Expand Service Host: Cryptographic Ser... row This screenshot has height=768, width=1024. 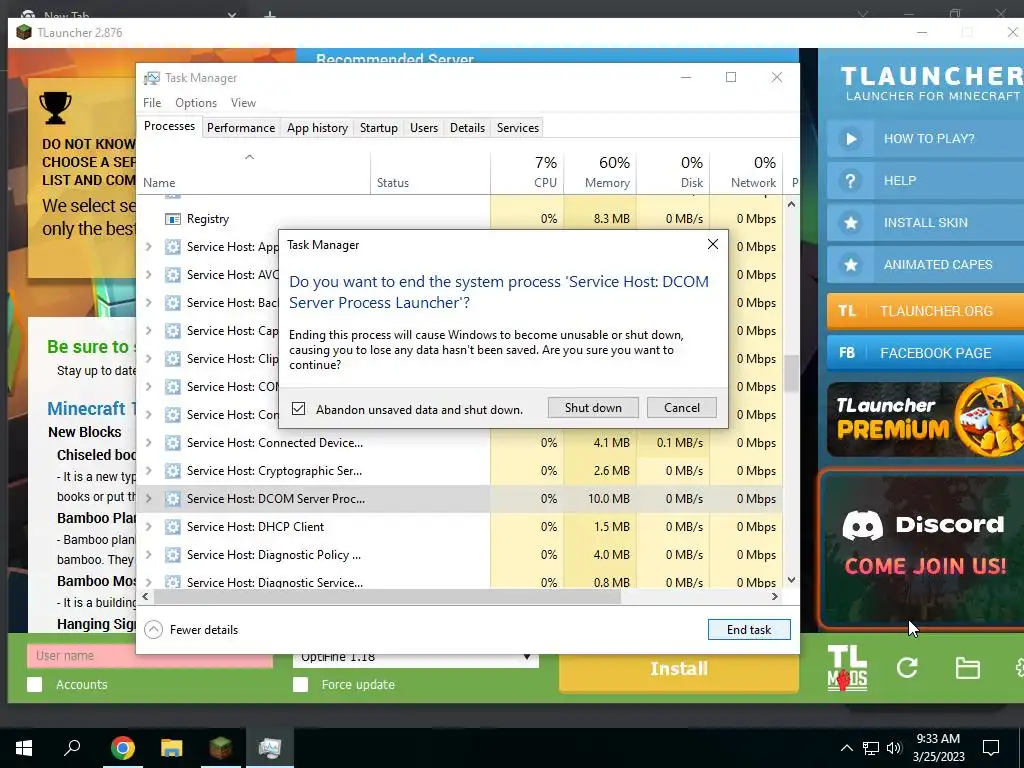tap(149, 470)
